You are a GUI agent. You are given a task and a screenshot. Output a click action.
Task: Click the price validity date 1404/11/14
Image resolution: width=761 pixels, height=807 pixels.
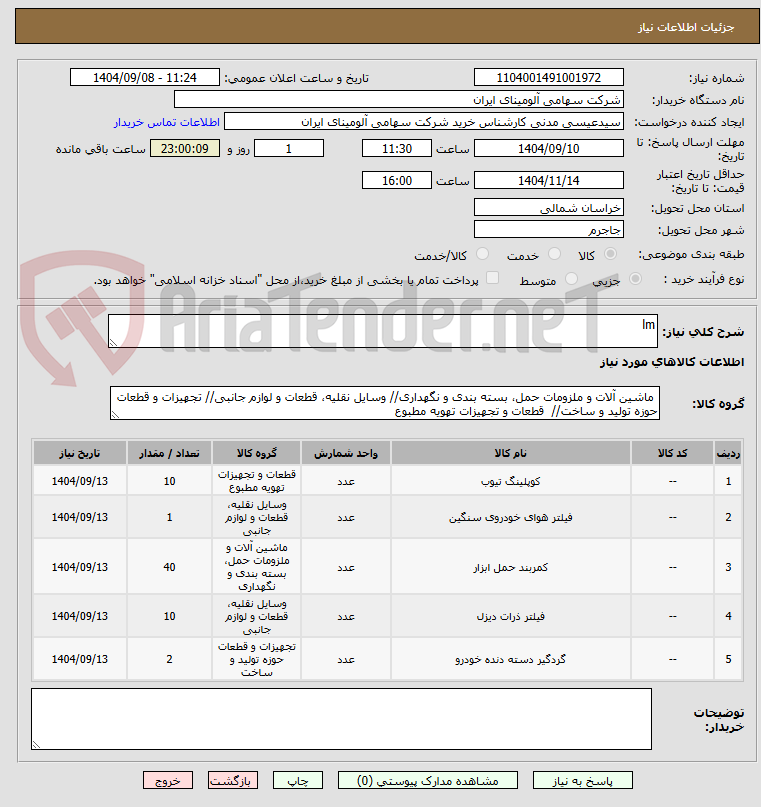coord(548,181)
